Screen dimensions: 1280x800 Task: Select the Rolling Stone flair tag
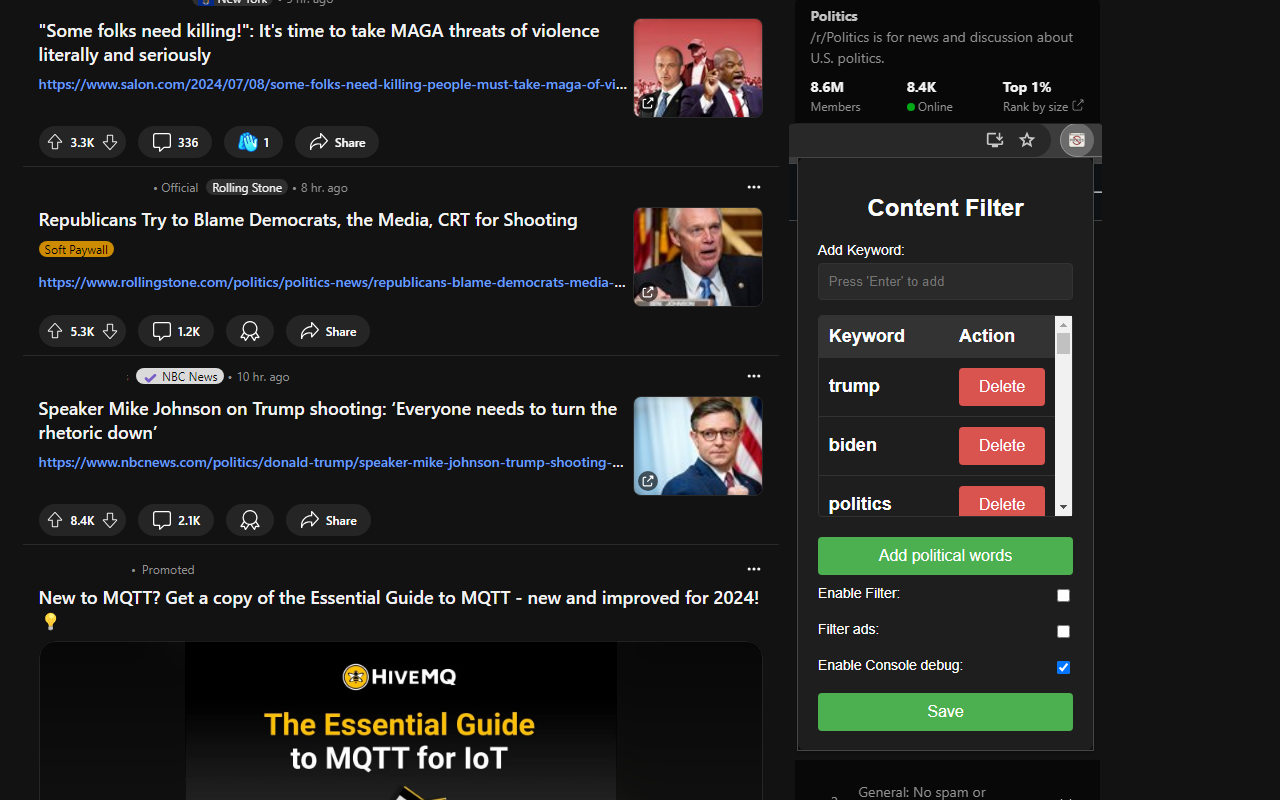point(246,187)
